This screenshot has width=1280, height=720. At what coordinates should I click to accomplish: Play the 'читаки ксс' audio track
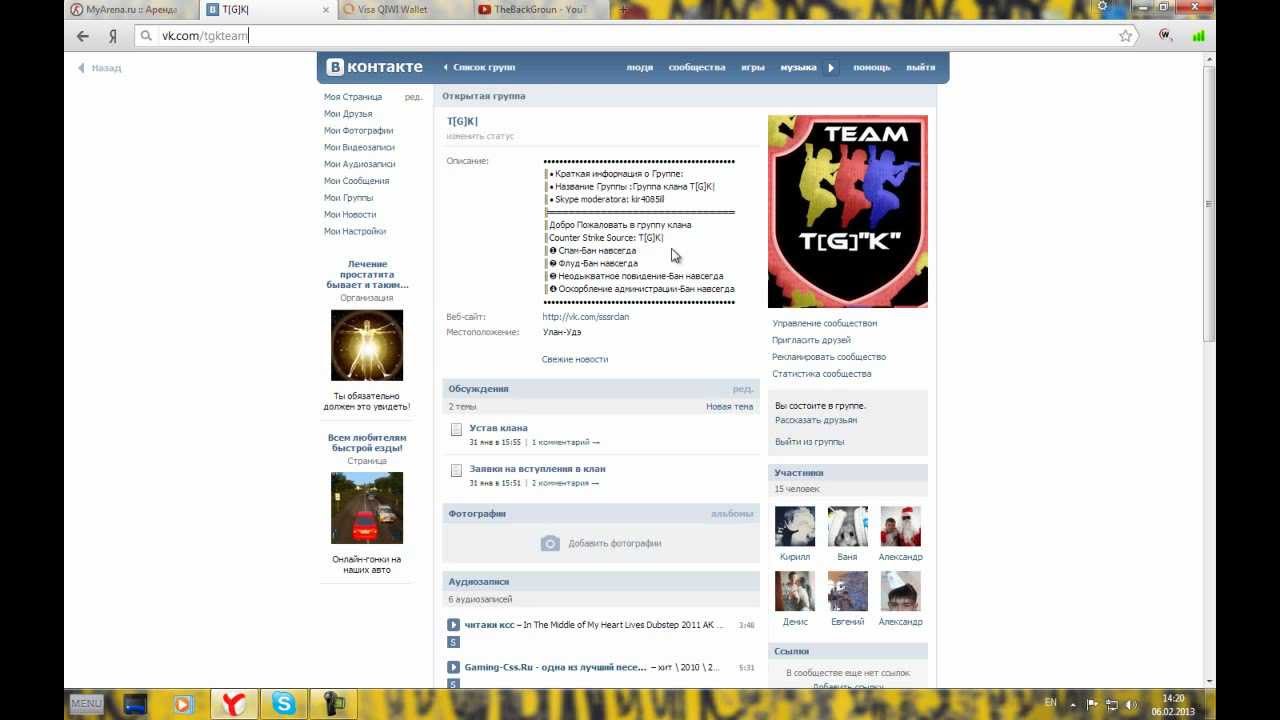click(453, 625)
